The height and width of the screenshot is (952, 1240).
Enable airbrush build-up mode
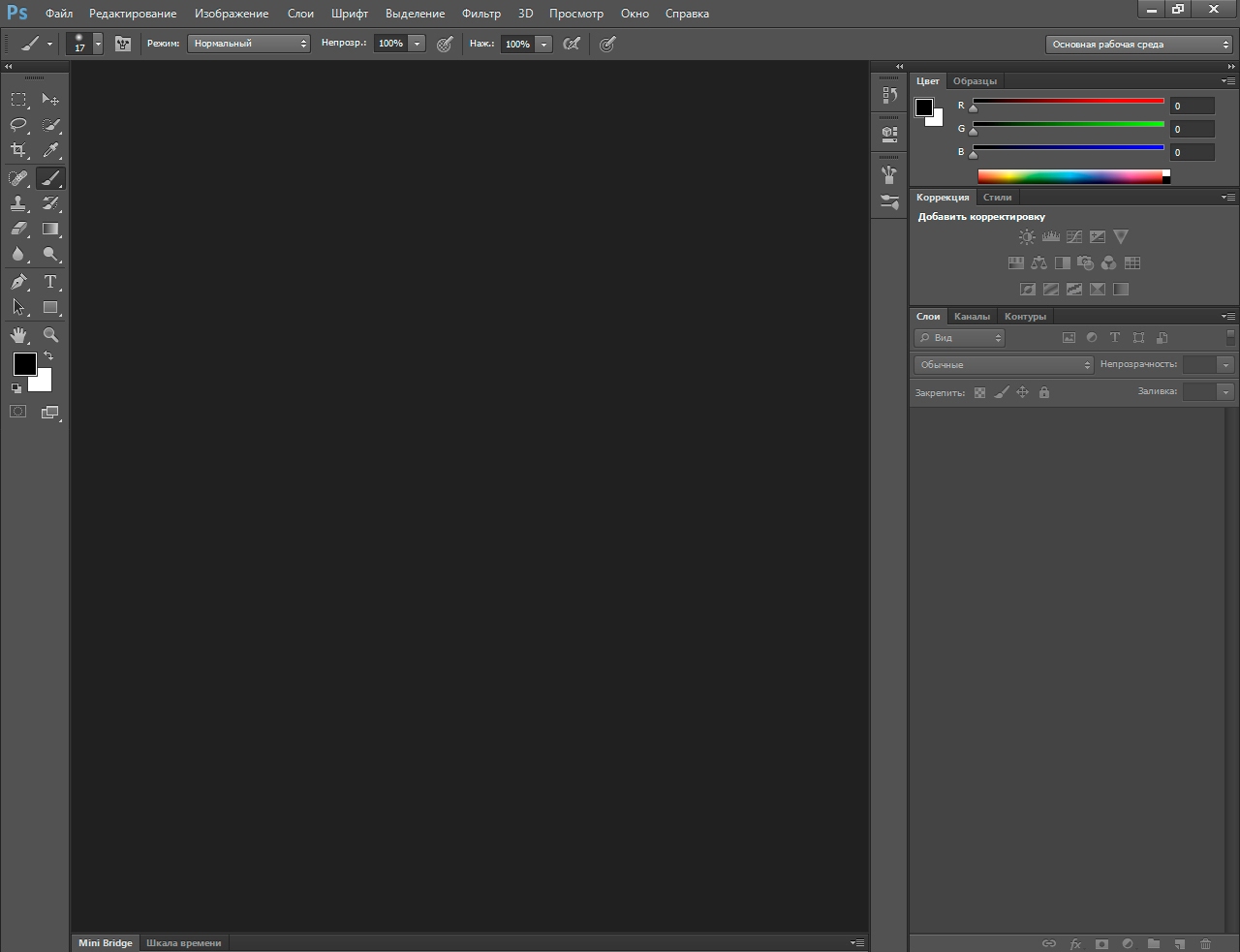(x=572, y=44)
